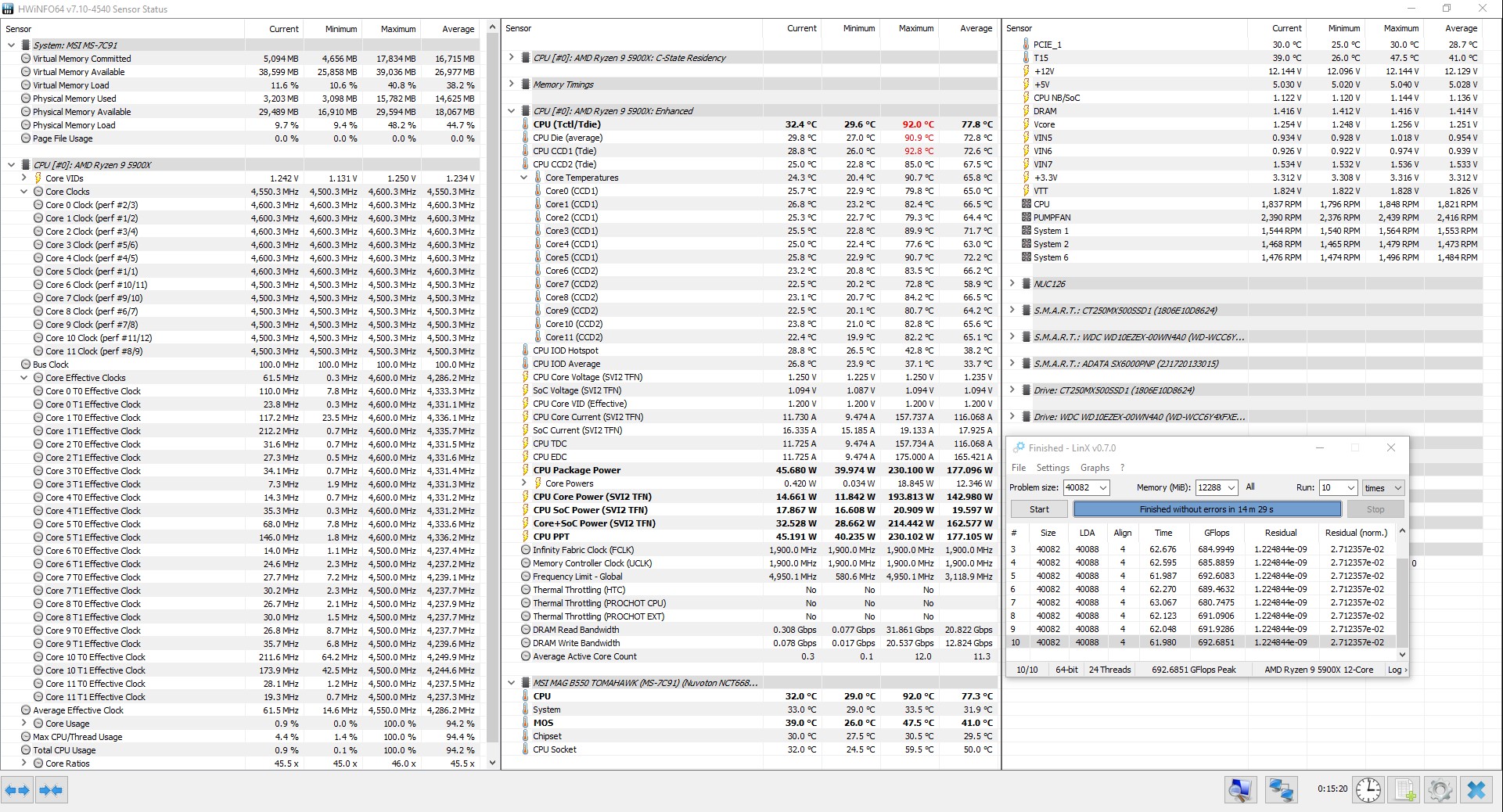Expand the S.M.A.R.T.: ADATA SX6000PNP section
Viewport: 1503px width, 812px height.
[1012, 364]
